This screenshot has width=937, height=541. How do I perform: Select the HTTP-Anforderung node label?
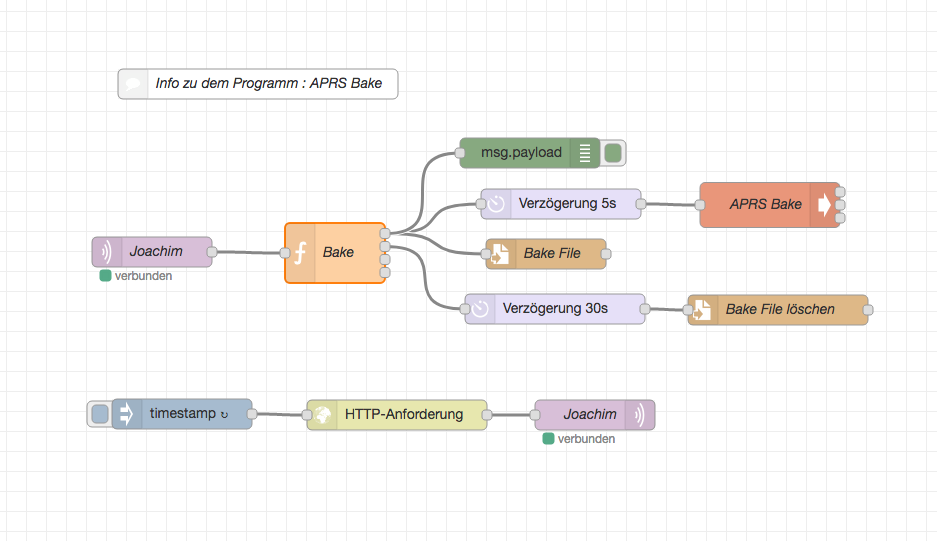pyautogui.click(x=404, y=414)
